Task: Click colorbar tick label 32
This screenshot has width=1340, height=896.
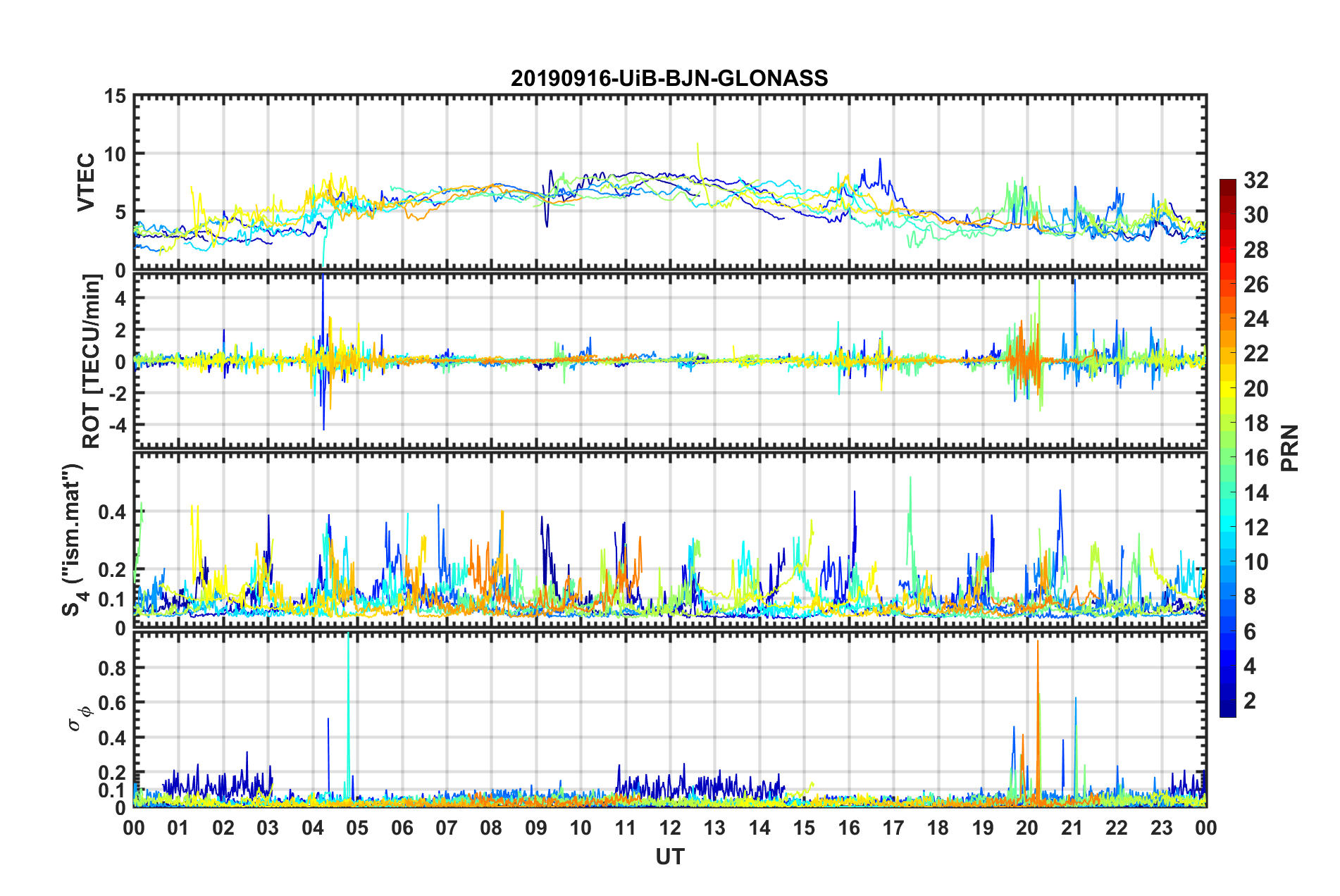Action: tap(1255, 180)
